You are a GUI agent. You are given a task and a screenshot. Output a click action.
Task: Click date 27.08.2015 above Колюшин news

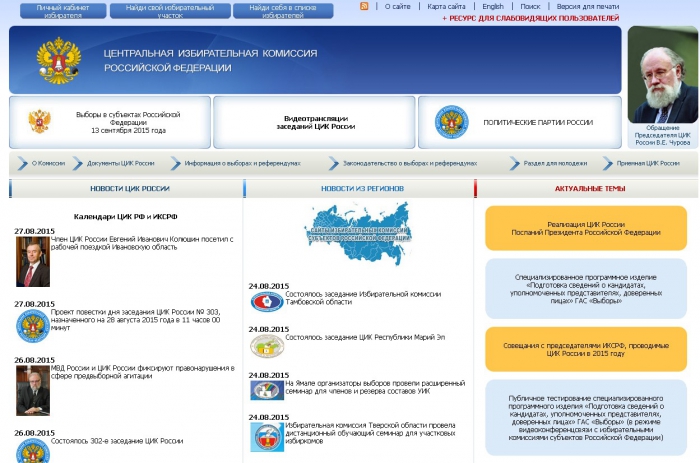[x=34, y=231]
